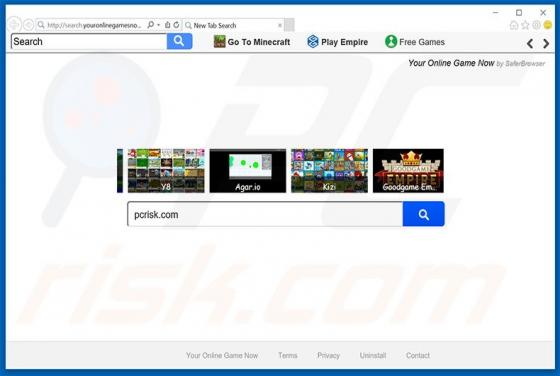Click the browser back arrow button
Screen dimensions: 560x376
(x=14, y=25)
